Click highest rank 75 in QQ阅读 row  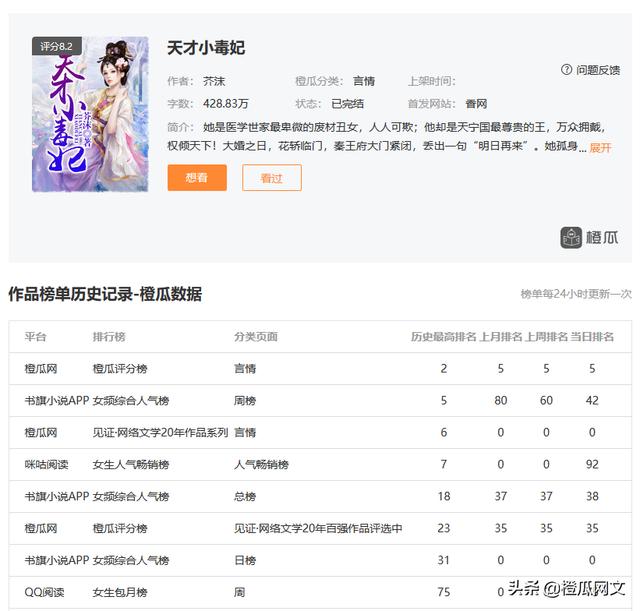(444, 592)
